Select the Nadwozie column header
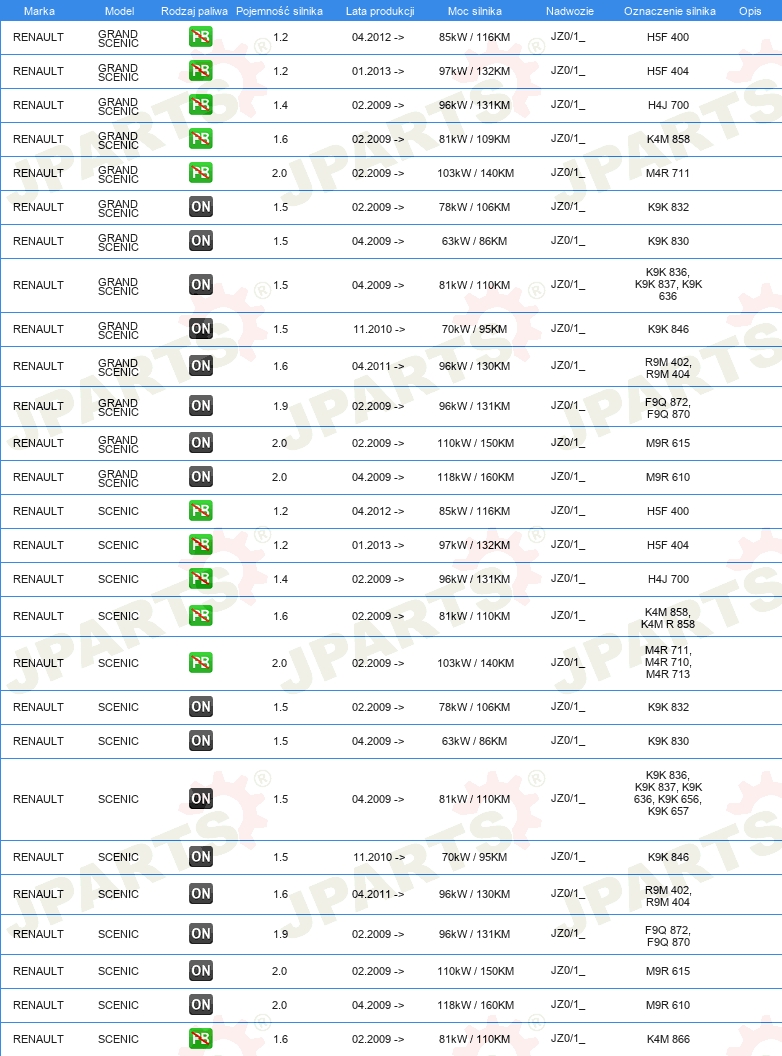 pos(570,11)
